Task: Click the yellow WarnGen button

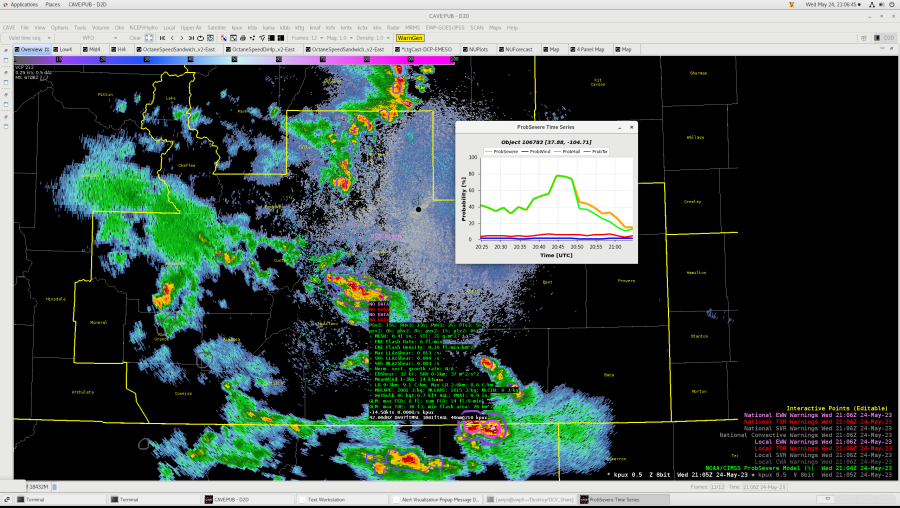Action: 410,37
